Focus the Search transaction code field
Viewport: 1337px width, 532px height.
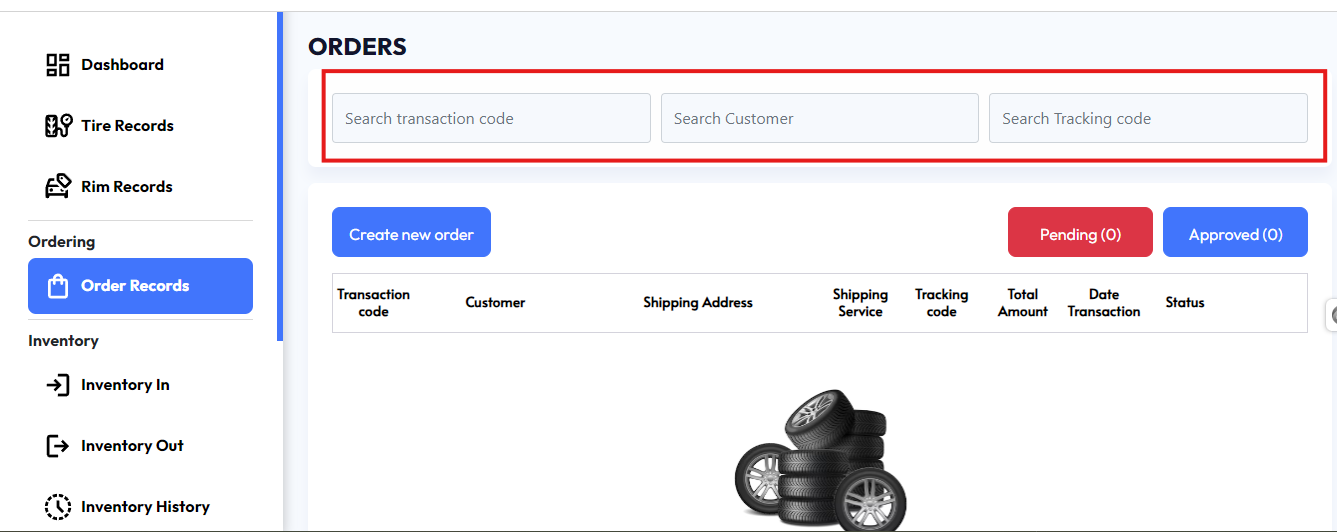click(x=491, y=118)
